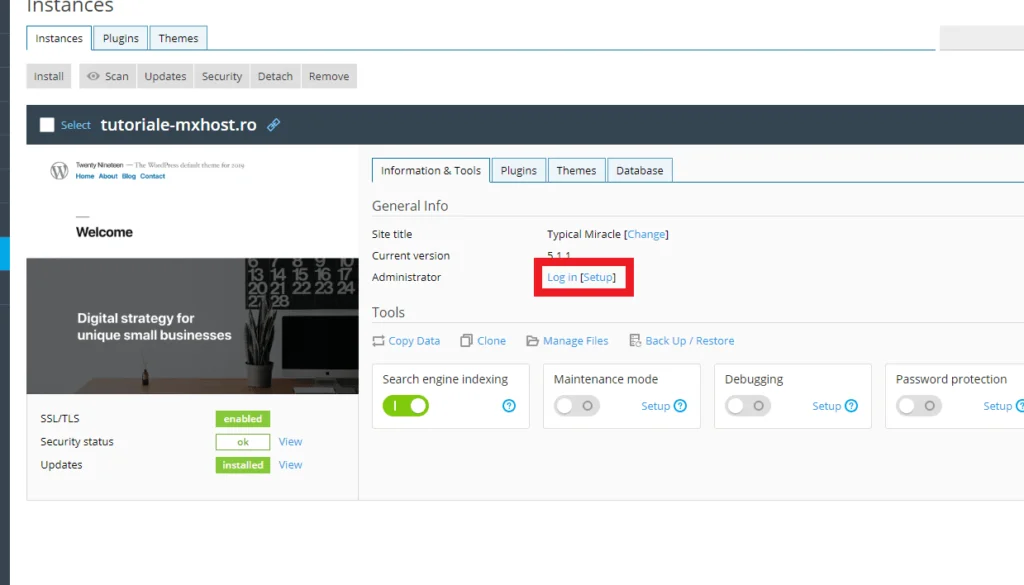Viewport: 1024px width, 585px height.
Task: Click the Copy Data icon
Action: pyautogui.click(x=378, y=341)
